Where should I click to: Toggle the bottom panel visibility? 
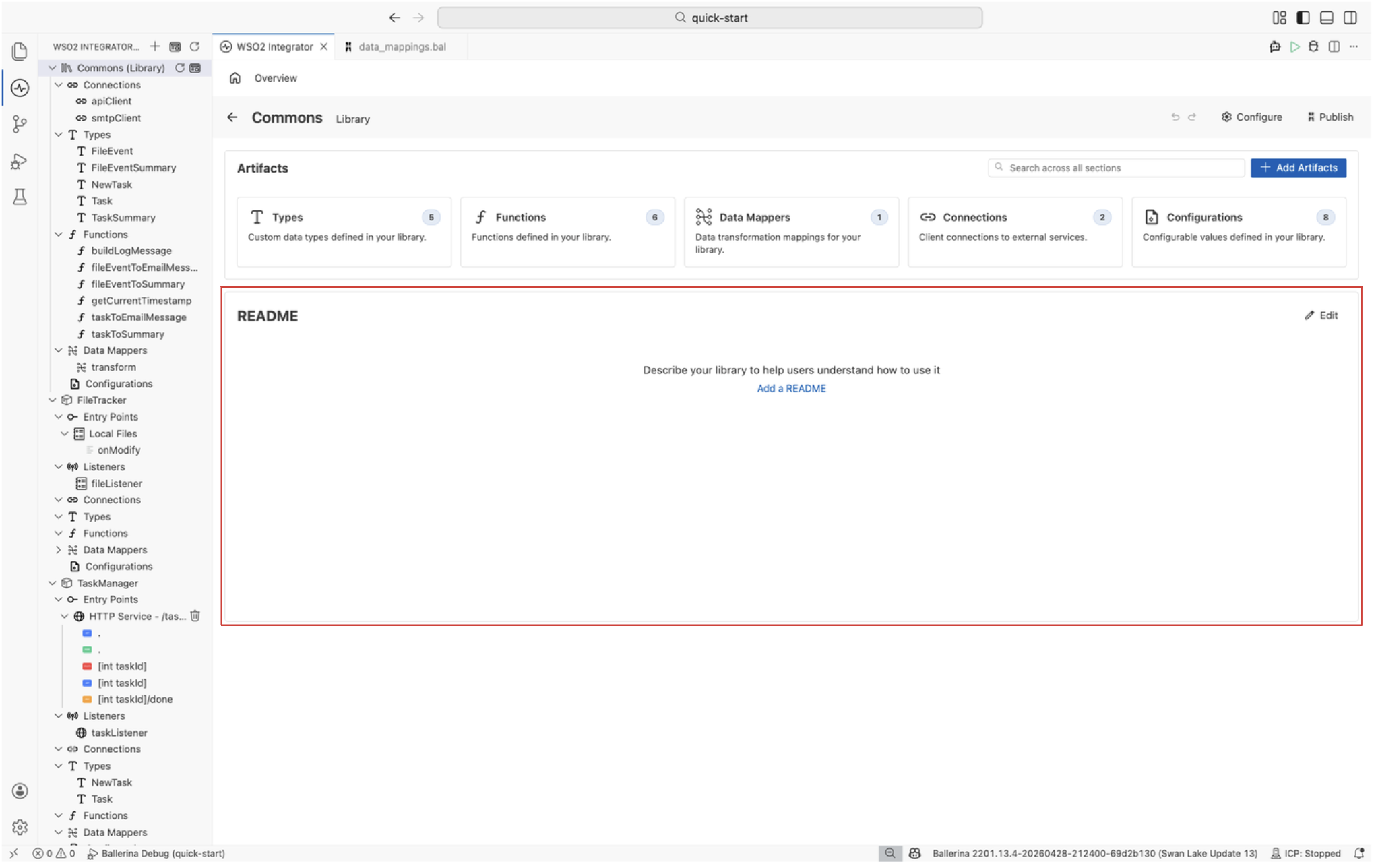tap(1327, 18)
